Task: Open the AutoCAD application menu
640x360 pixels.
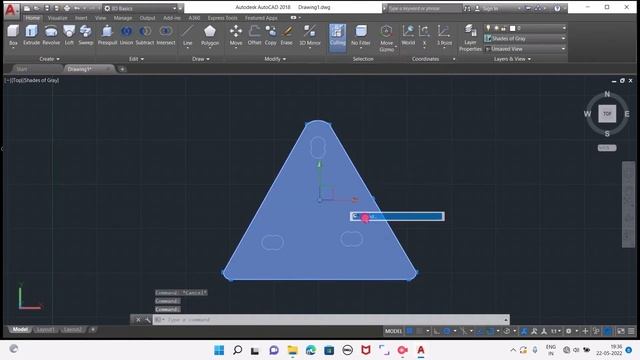Action: coord(11,10)
